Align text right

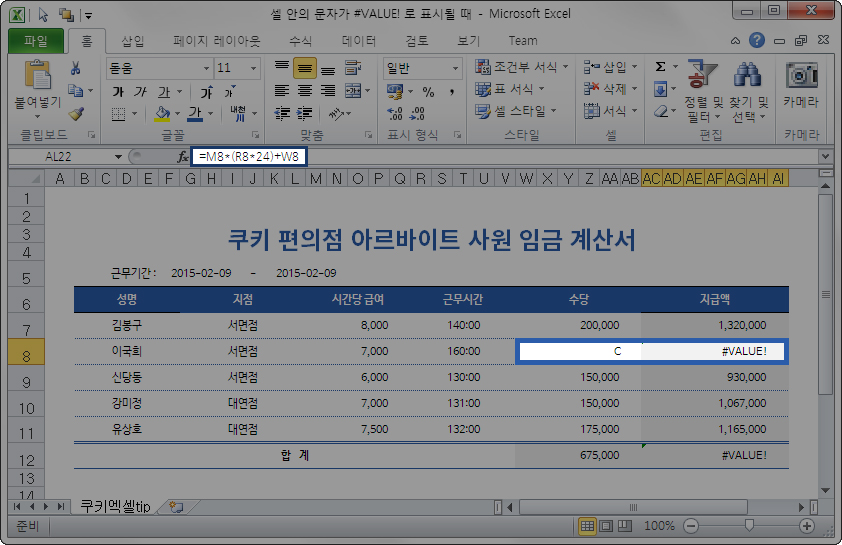328,91
